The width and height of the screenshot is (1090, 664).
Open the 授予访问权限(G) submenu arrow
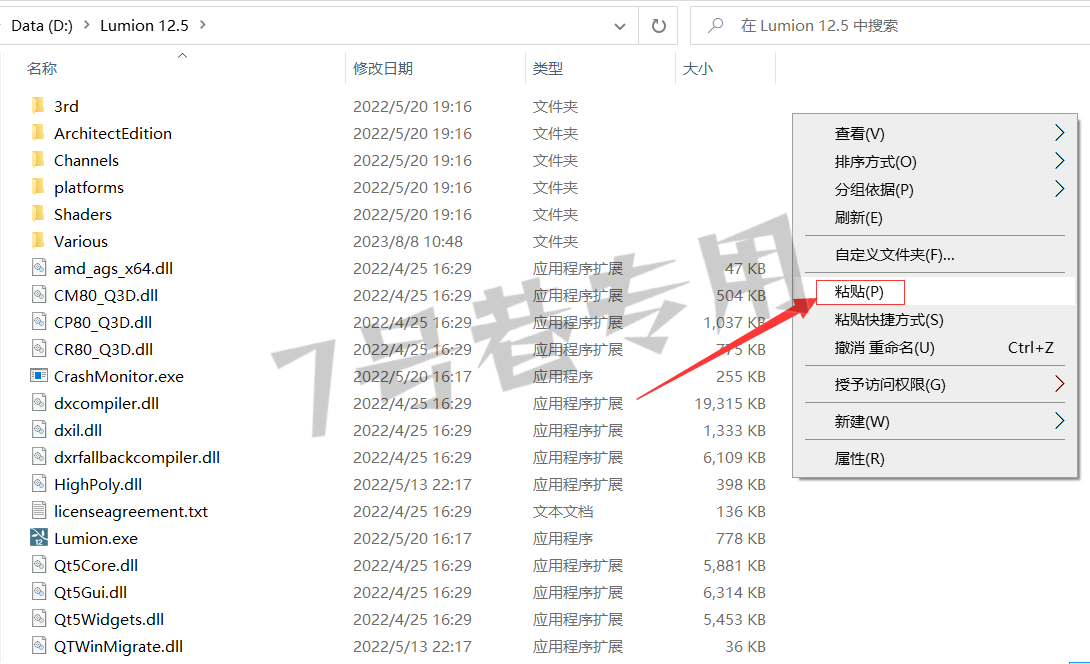(1059, 384)
